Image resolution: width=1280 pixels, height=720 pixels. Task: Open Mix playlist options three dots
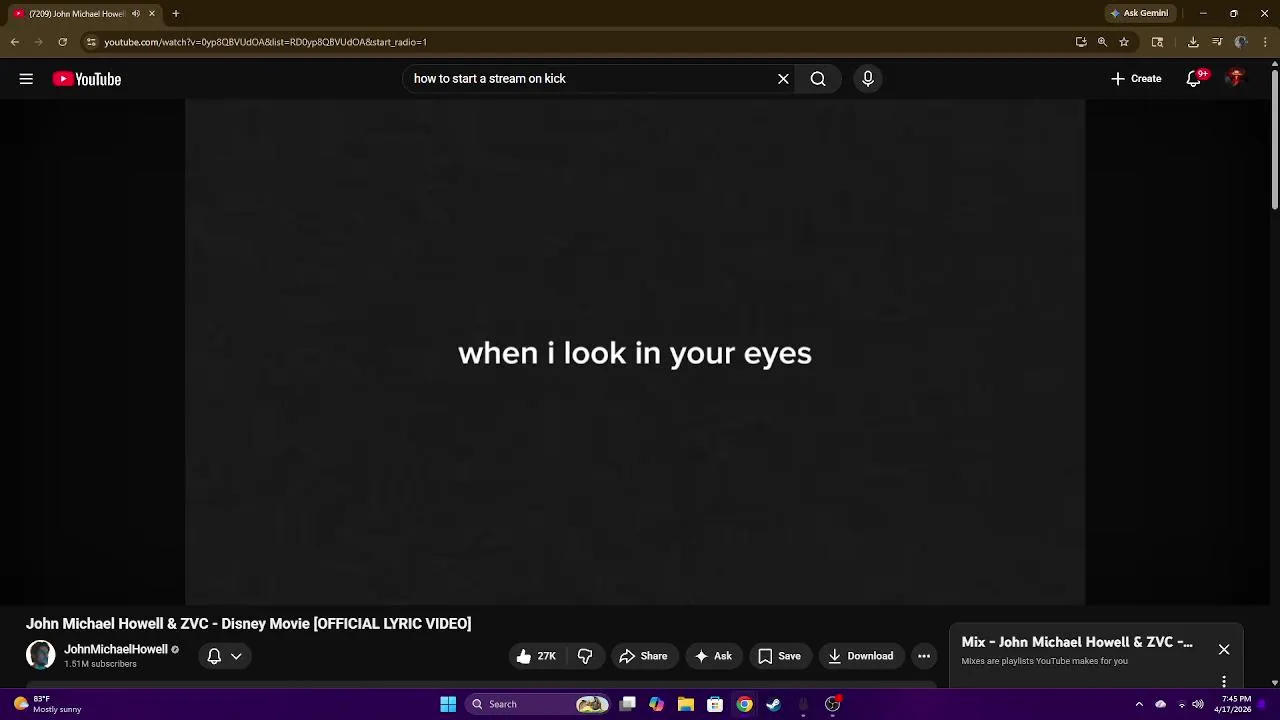click(1224, 681)
